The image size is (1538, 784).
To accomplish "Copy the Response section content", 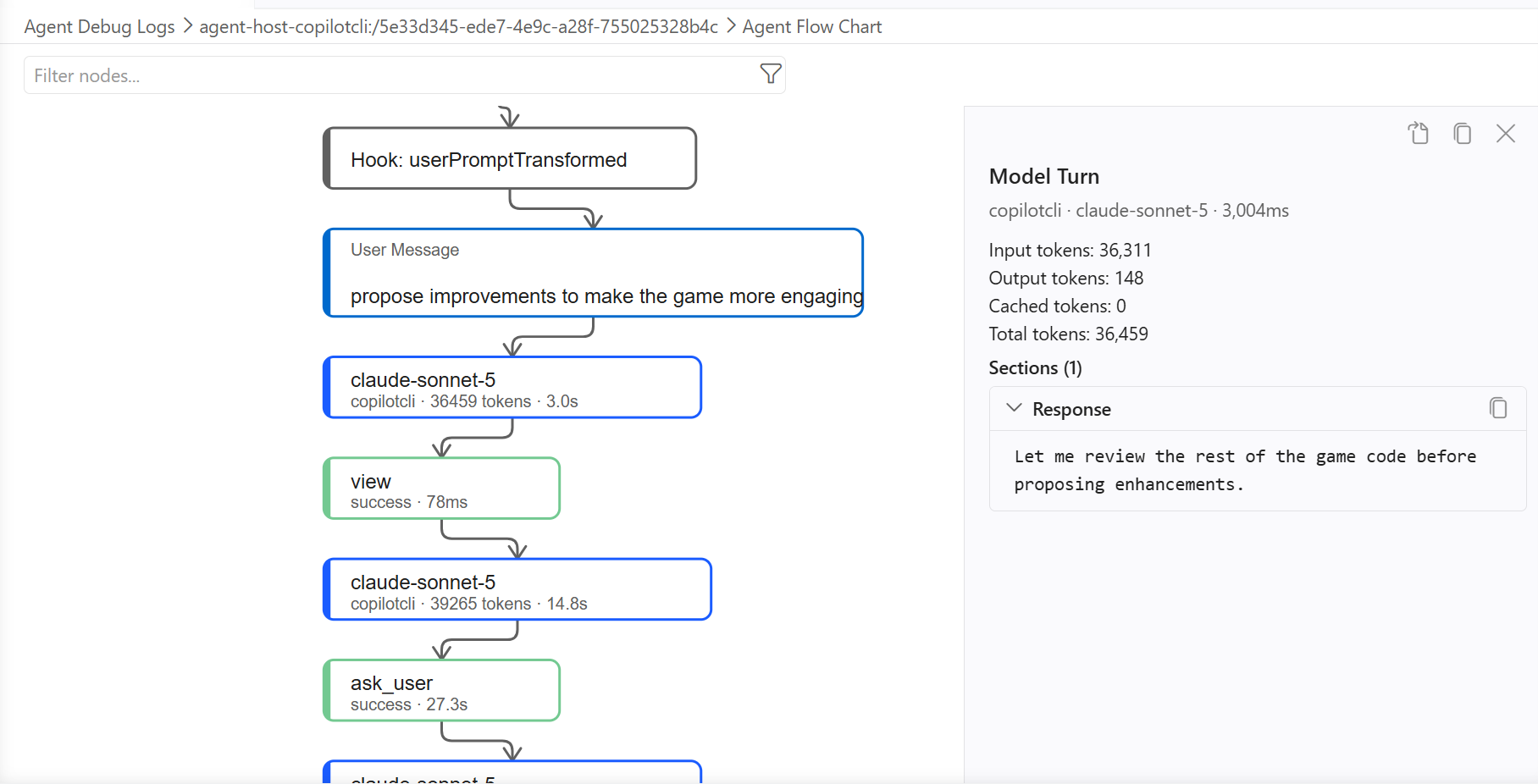I will tap(1498, 408).
